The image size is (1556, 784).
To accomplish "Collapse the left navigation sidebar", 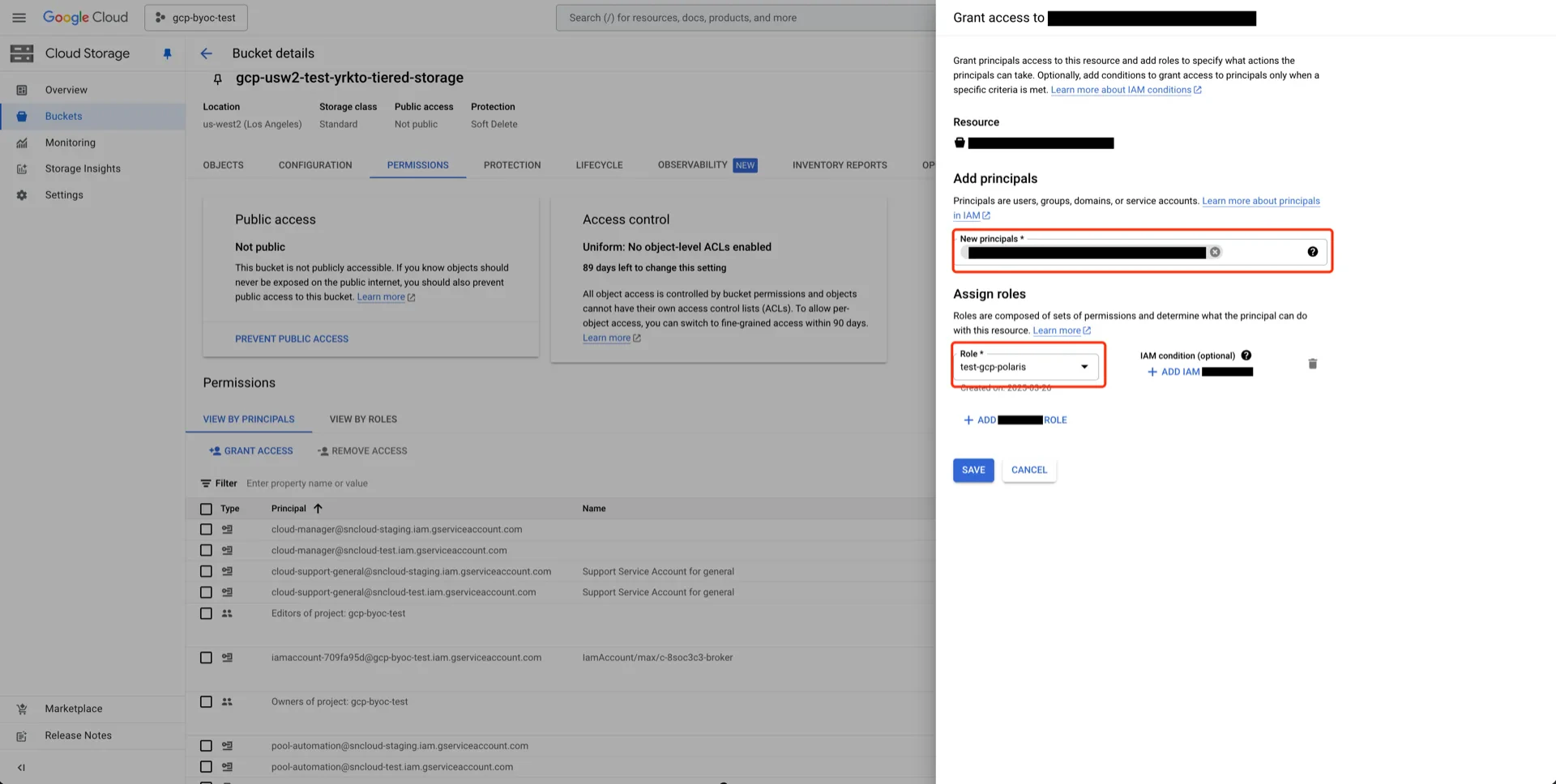I will 21,767.
